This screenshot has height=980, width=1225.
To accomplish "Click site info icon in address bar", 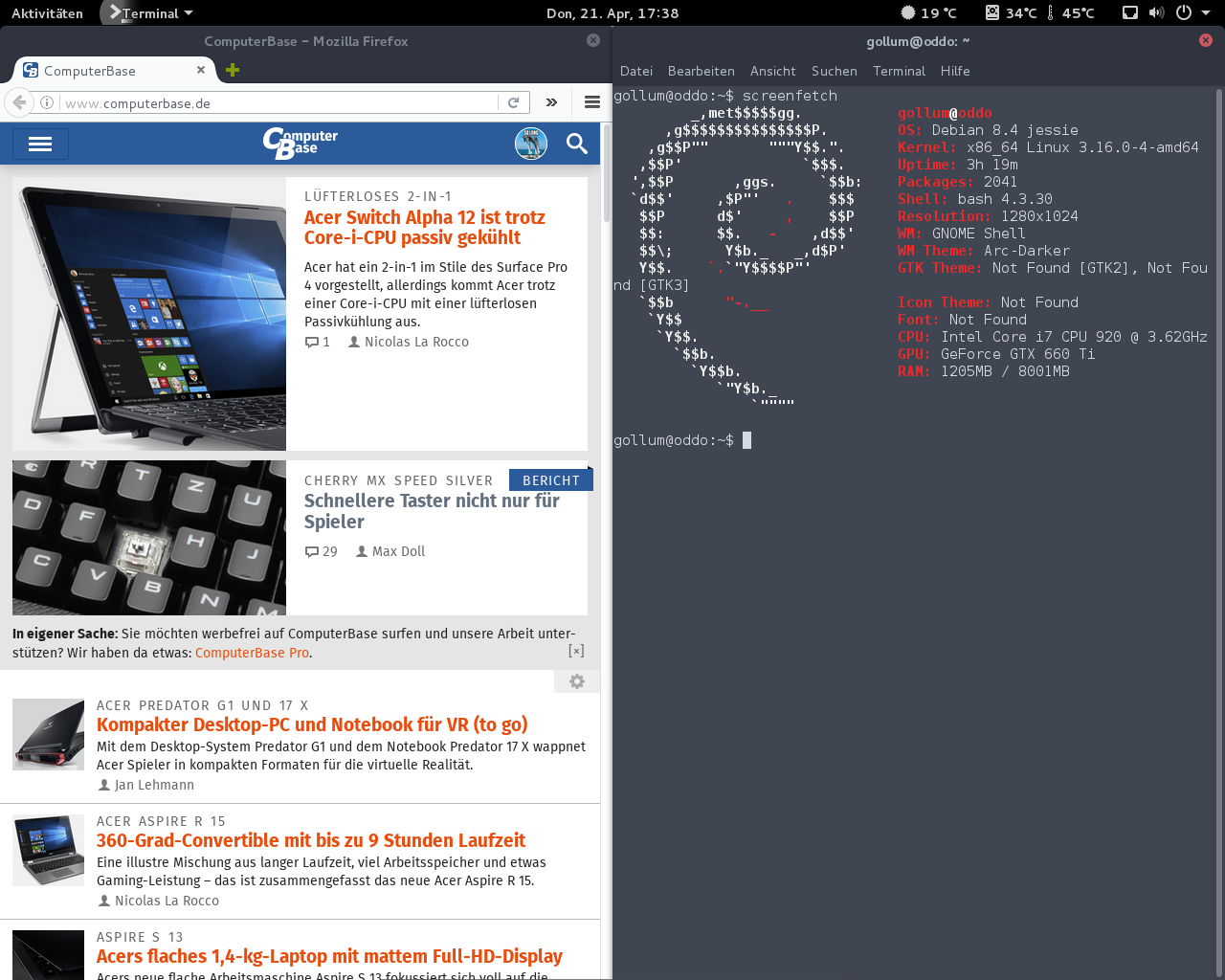I will (46, 102).
